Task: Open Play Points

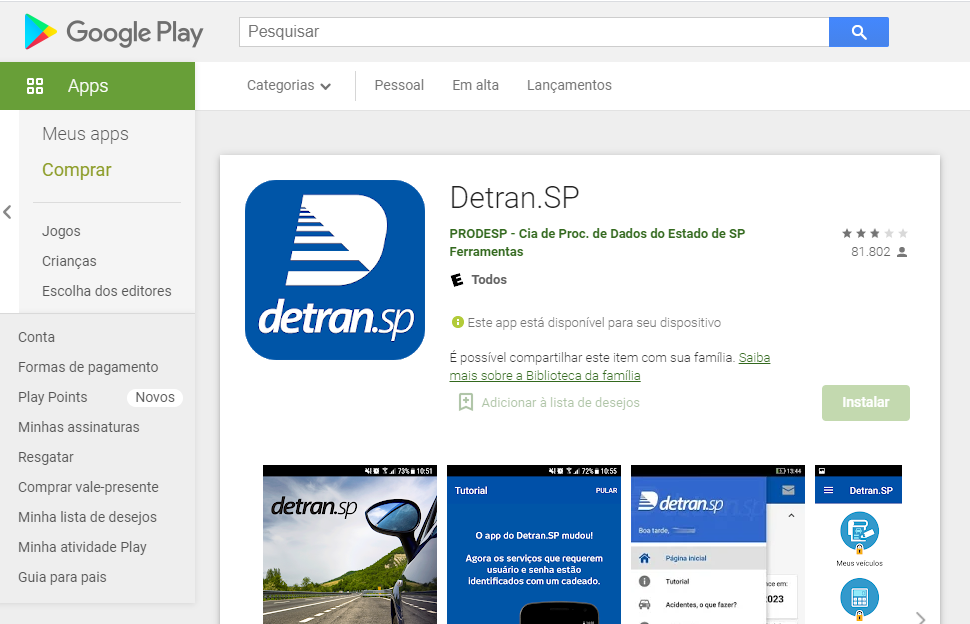Action: 53,397
